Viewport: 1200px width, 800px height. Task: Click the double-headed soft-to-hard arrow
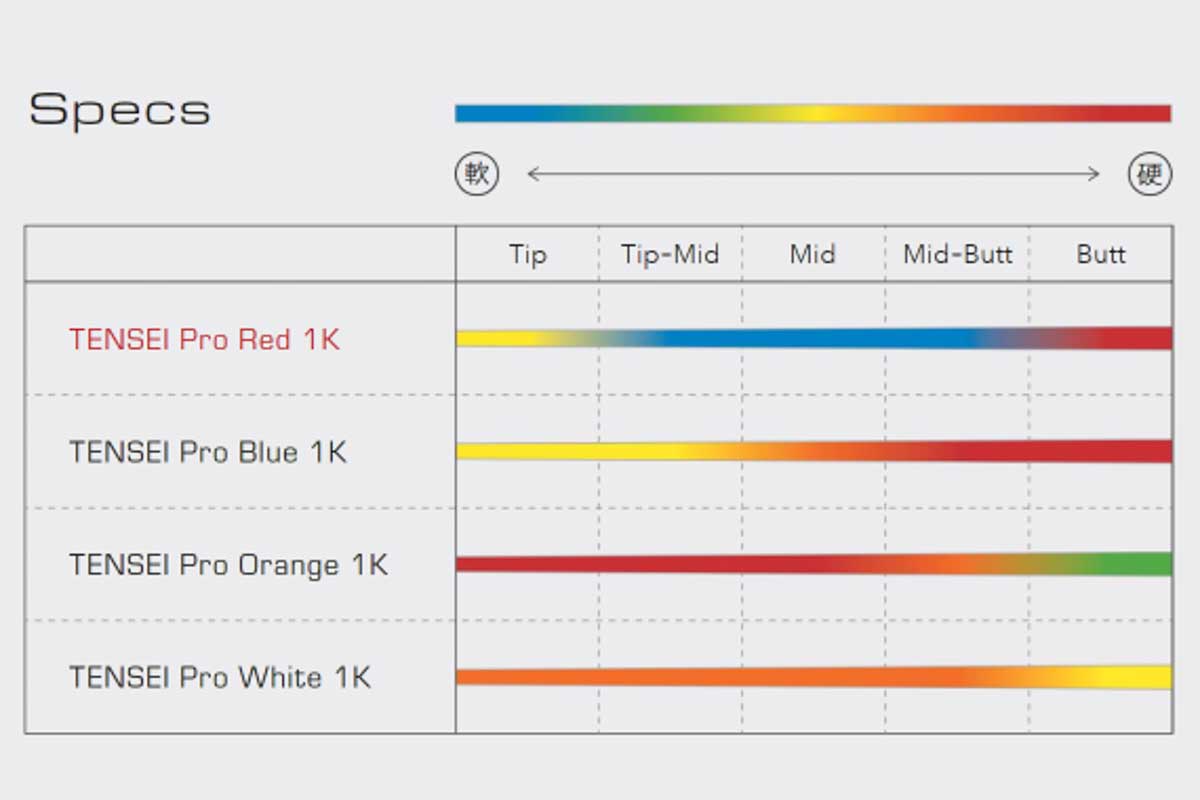click(813, 174)
